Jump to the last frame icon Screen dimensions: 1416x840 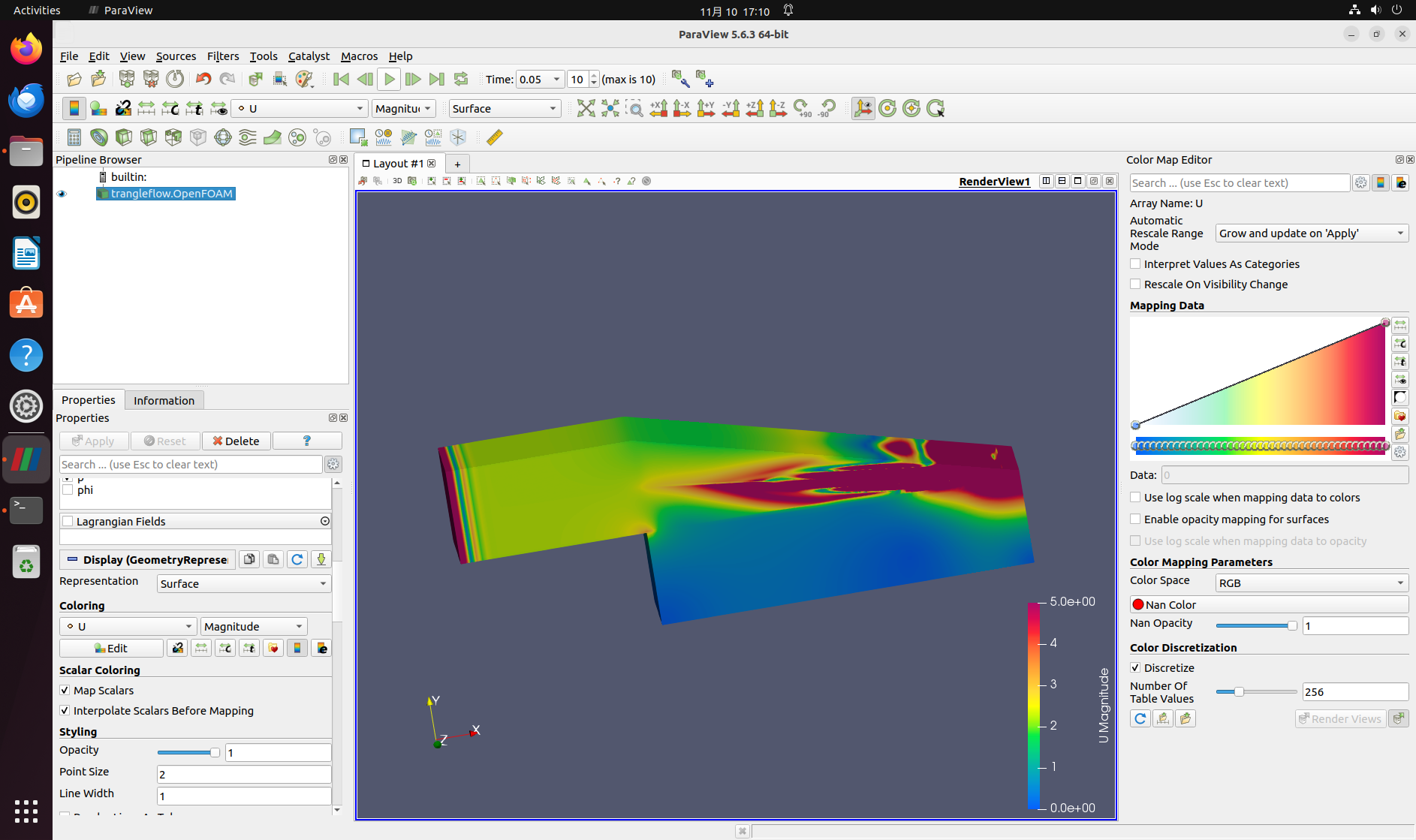(436, 80)
